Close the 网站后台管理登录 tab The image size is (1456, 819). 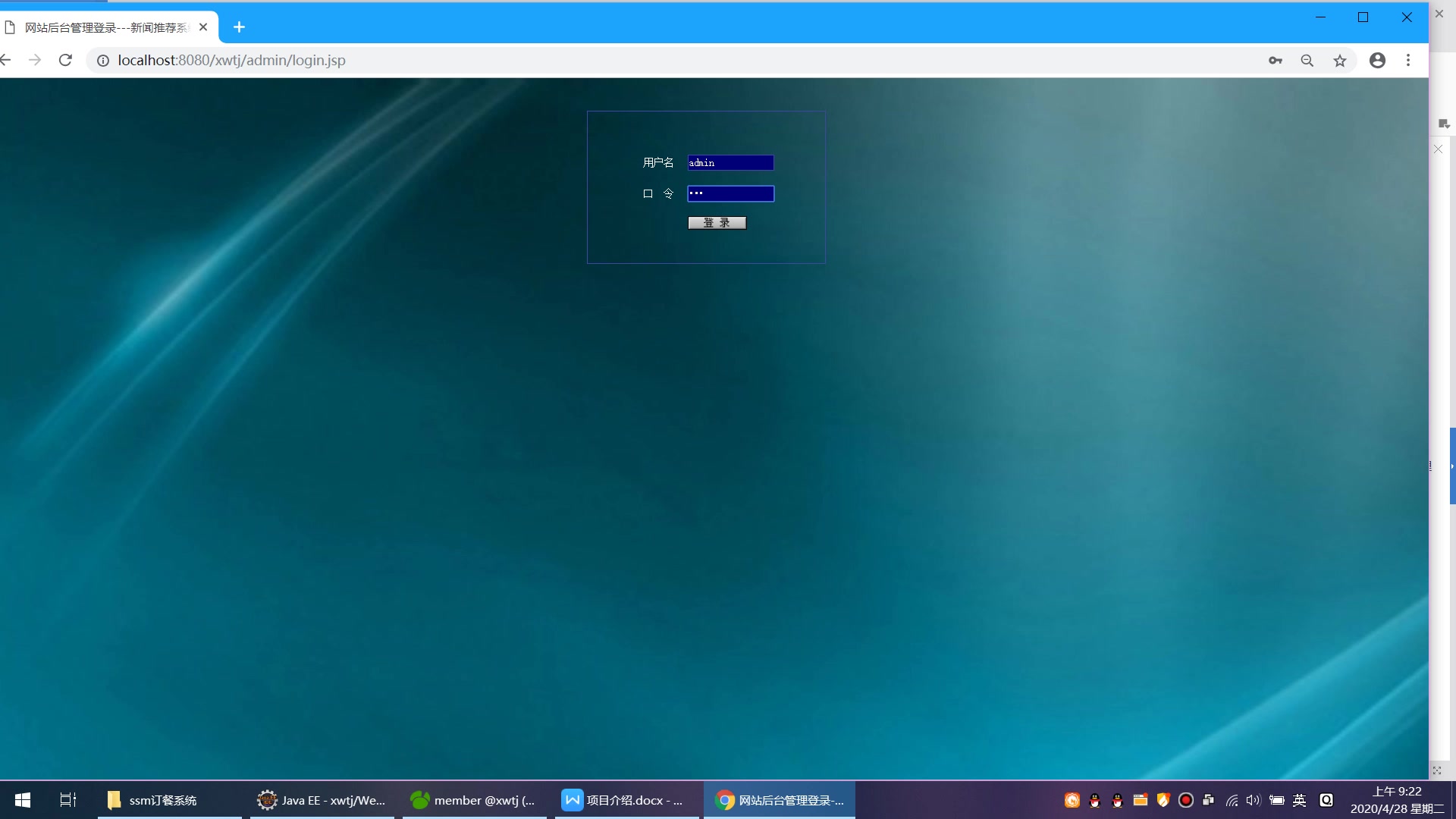pyautogui.click(x=203, y=27)
